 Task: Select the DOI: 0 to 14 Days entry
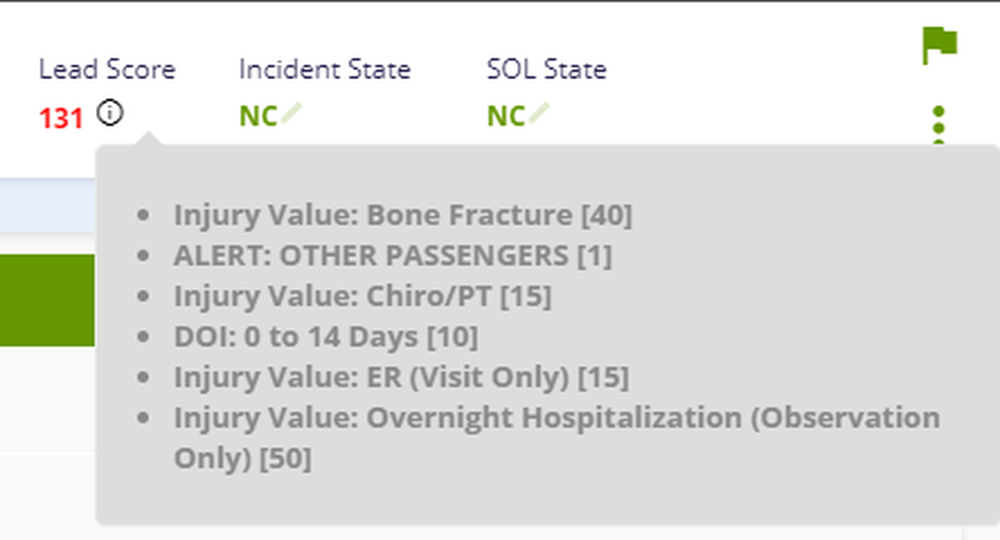click(x=326, y=337)
